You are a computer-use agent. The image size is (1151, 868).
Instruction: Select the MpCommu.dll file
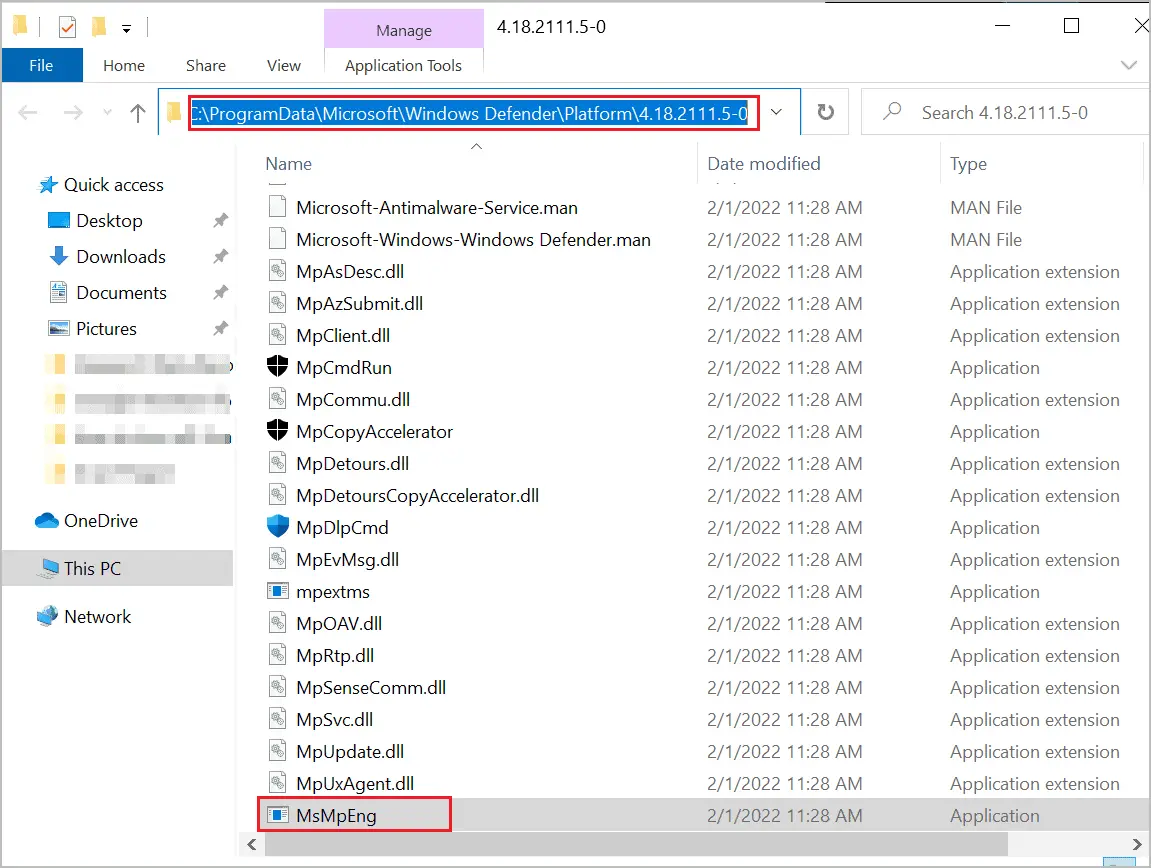click(x=352, y=399)
